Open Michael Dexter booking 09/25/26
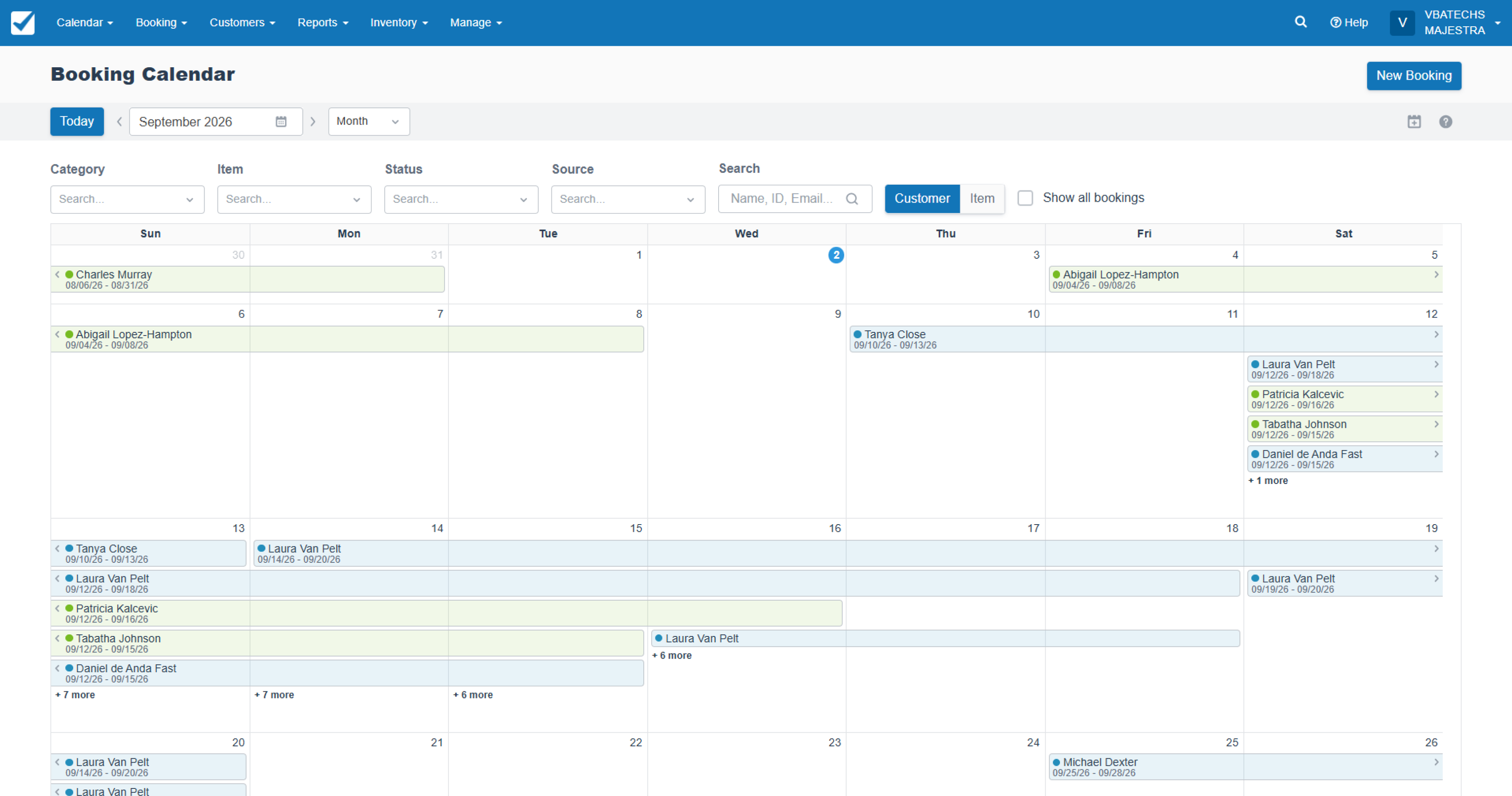This screenshot has width=1512, height=796. click(x=1245, y=767)
